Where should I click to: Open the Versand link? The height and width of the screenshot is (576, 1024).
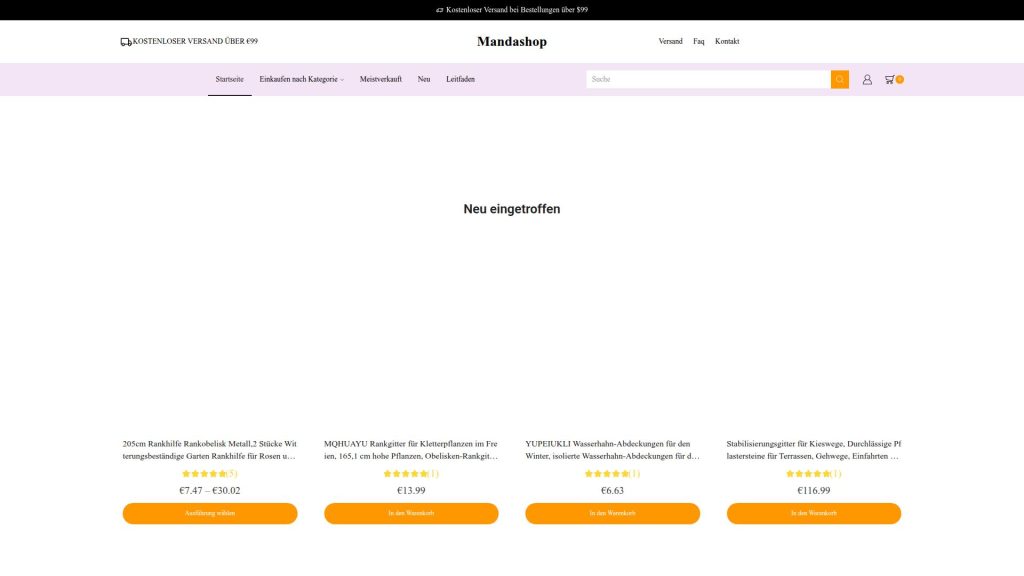pos(670,41)
